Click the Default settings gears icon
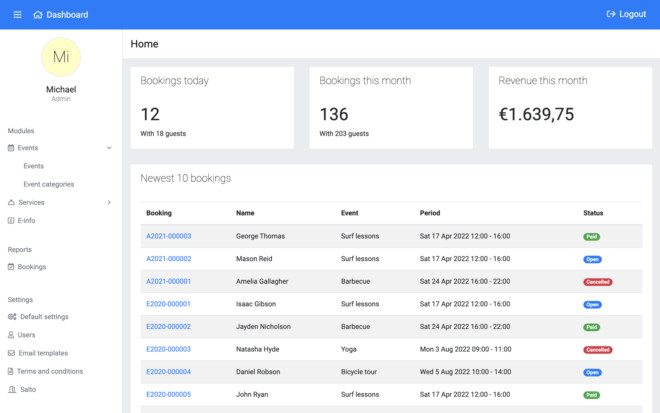Viewport: 660px width, 413px height. [x=12, y=317]
